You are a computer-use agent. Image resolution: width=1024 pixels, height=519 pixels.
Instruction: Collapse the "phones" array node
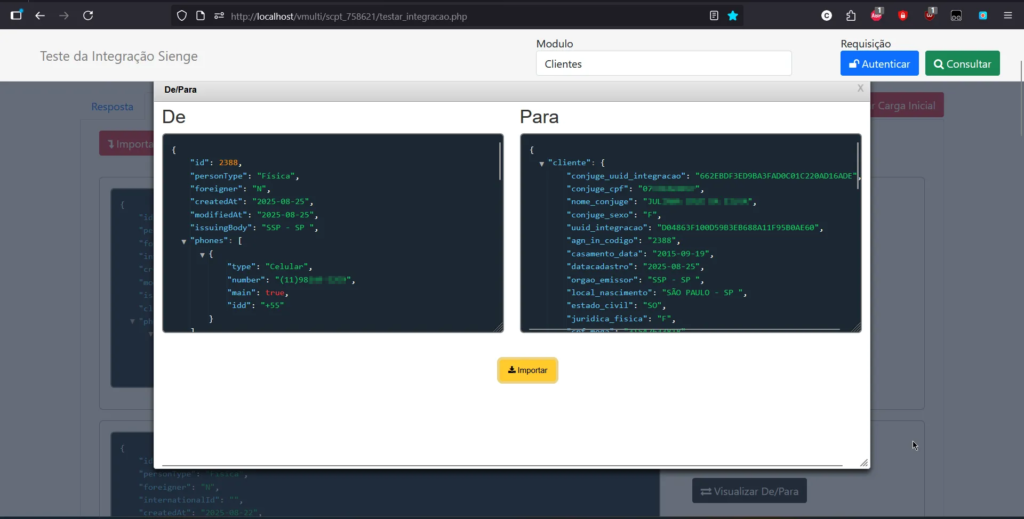pyautogui.click(x=184, y=241)
